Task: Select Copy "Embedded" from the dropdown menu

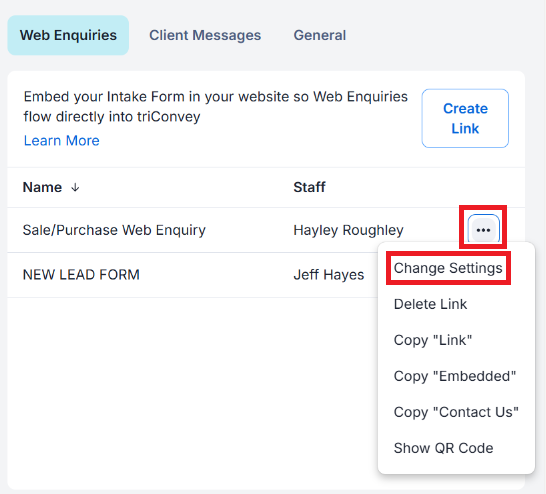Action: pos(455,376)
